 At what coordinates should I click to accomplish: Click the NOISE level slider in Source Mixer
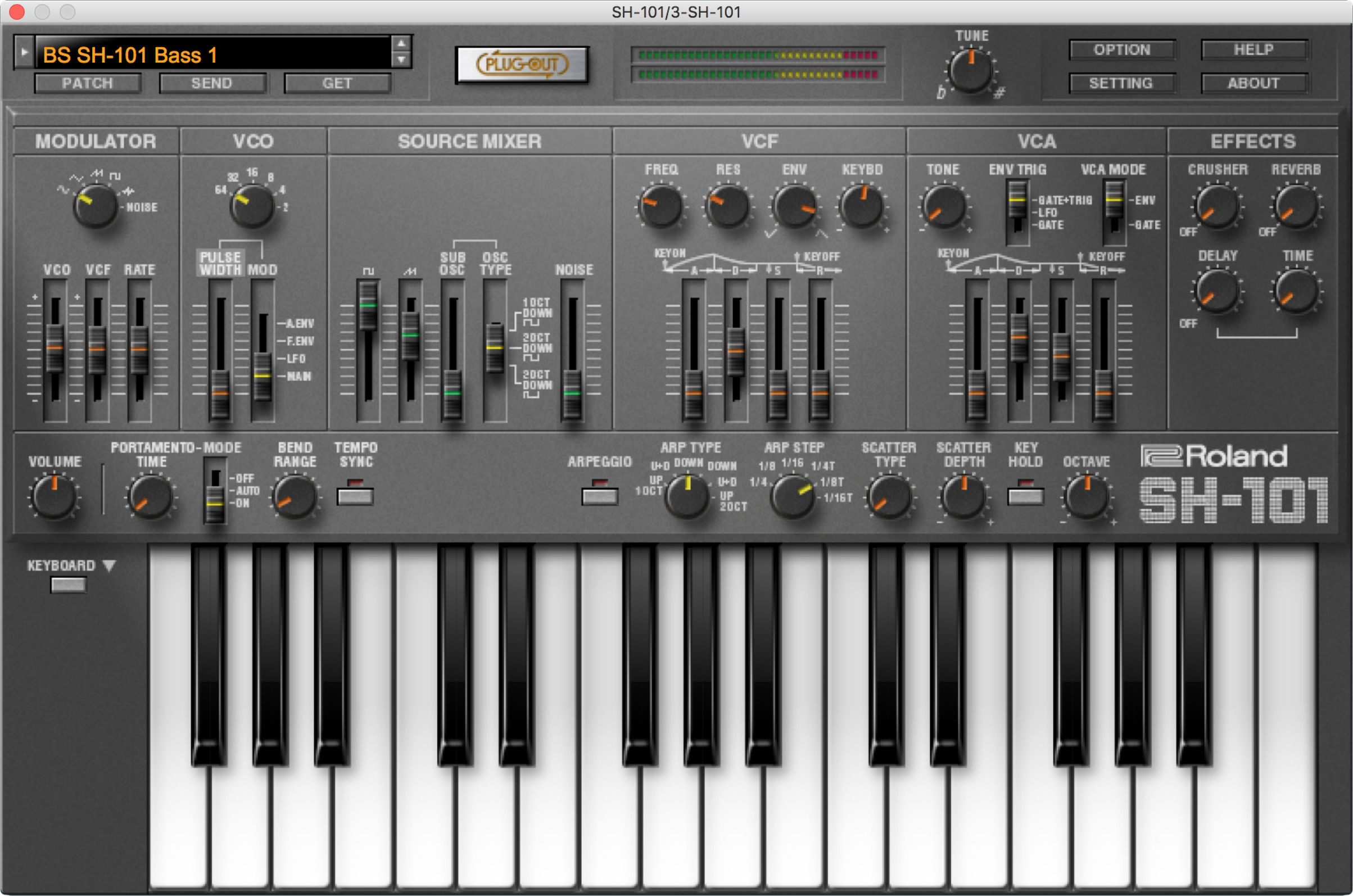click(572, 392)
